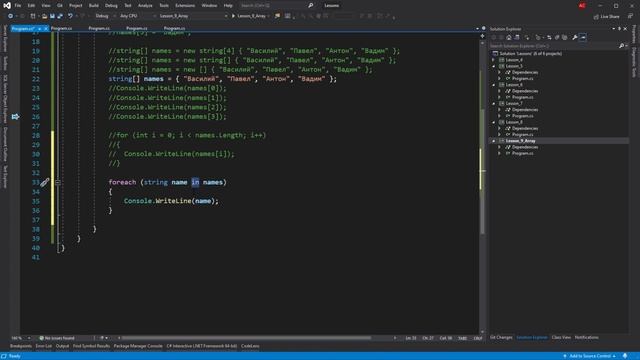The width and height of the screenshot is (640, 360).
Task: Open the Lesson_9_Array startup project dropdown
Action: [193, 16]
